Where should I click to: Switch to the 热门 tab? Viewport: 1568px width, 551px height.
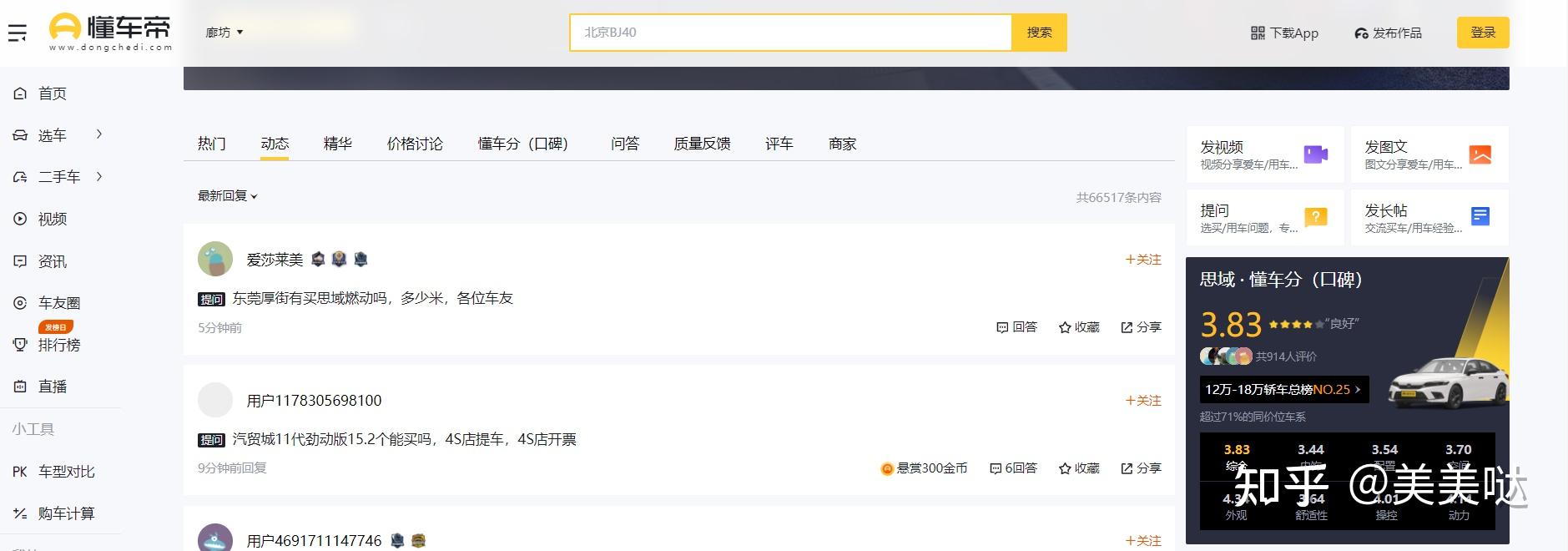[212, 144]
